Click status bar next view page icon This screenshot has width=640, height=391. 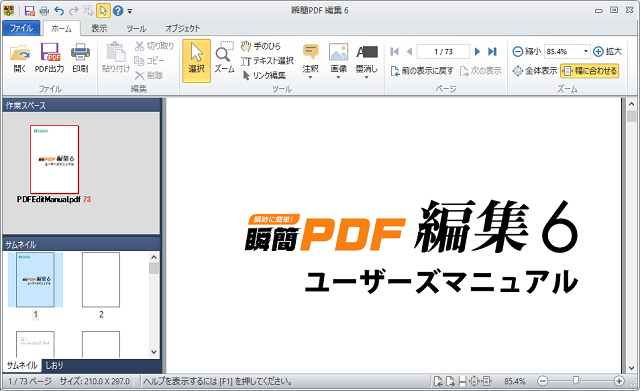pyautogui.click(x=450, y=381)
